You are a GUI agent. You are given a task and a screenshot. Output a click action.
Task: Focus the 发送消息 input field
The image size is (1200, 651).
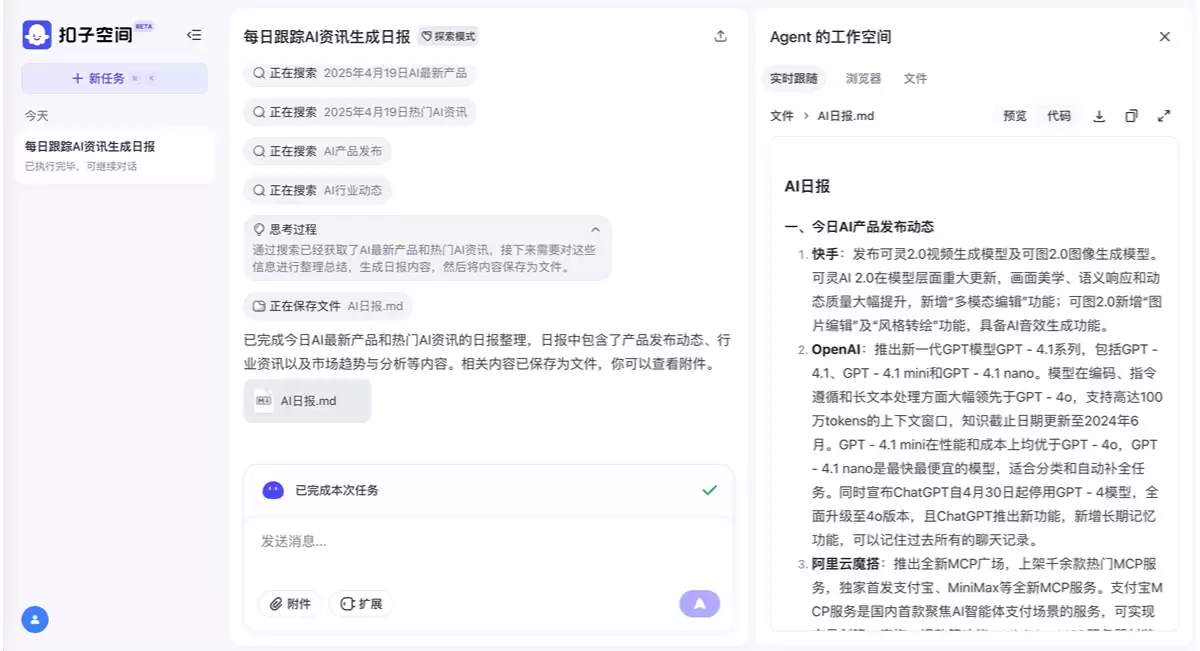click(489, 541)
